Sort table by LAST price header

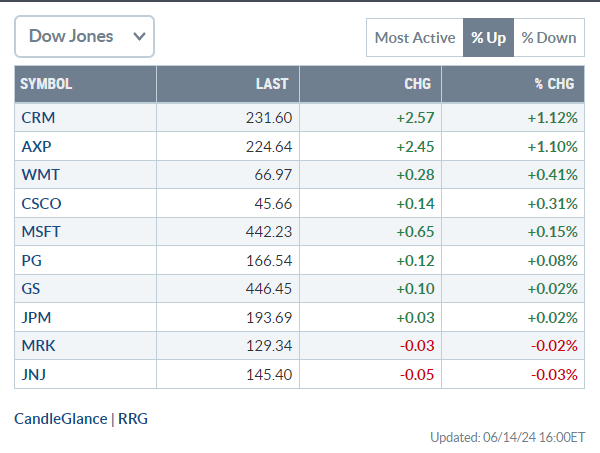click(271, 85)
